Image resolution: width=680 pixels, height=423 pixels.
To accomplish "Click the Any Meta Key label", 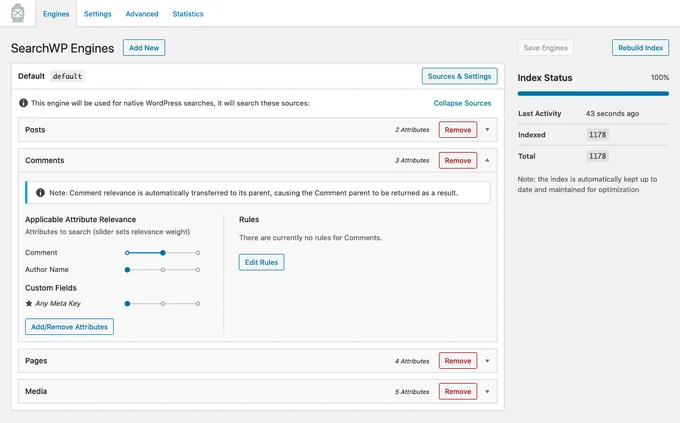I will coord(58,304).
